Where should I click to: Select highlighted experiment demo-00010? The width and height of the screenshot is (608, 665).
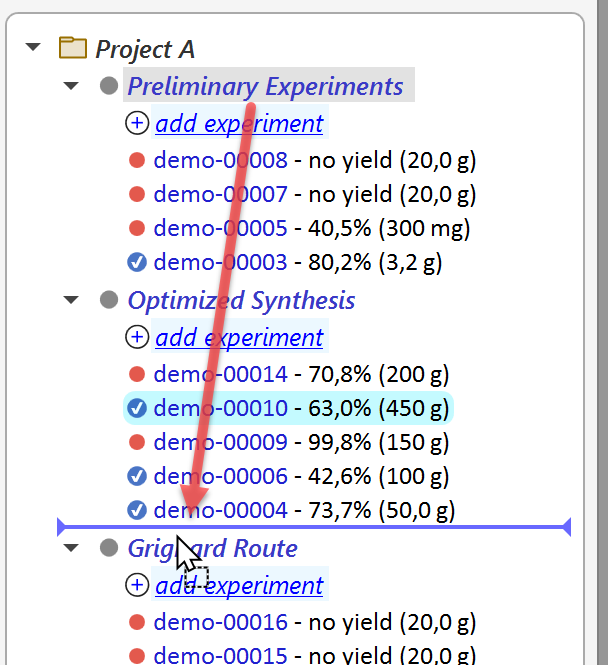pos(288,408)
